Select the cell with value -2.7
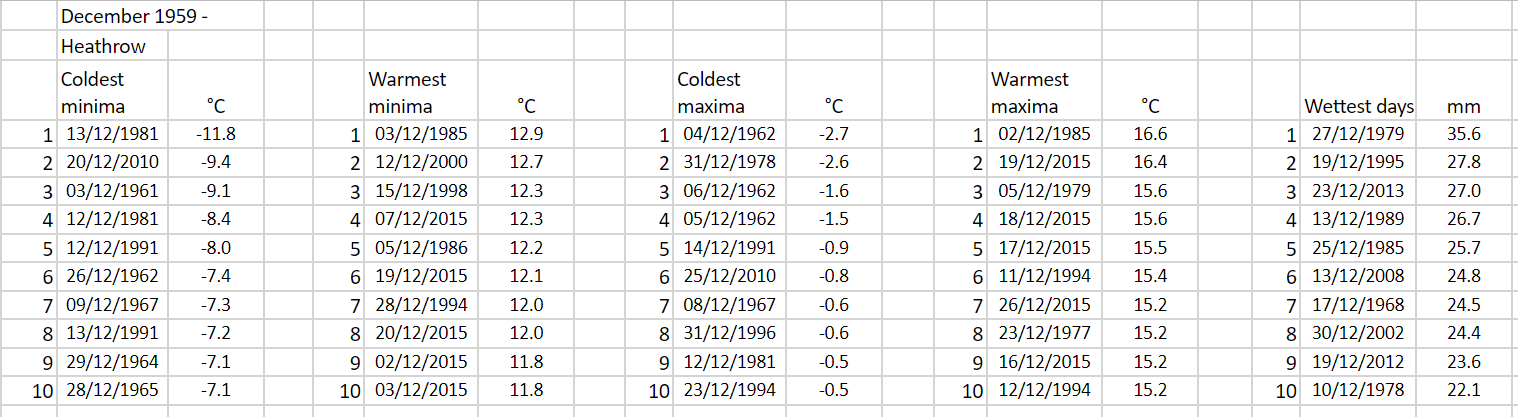The image size is (1518, 417). click(x=832, y=134)
